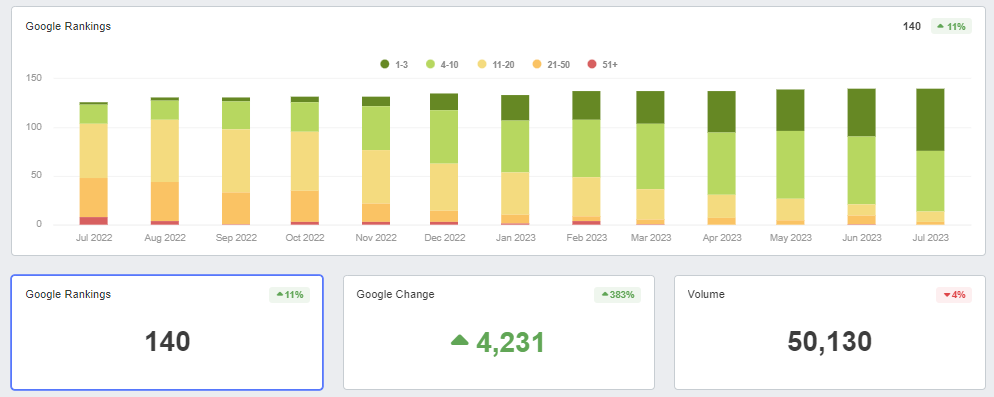Image resolution: width=994 pixels, height=397 pixels.
Task: Click the 4,231 value
Action: pos(510,342)
